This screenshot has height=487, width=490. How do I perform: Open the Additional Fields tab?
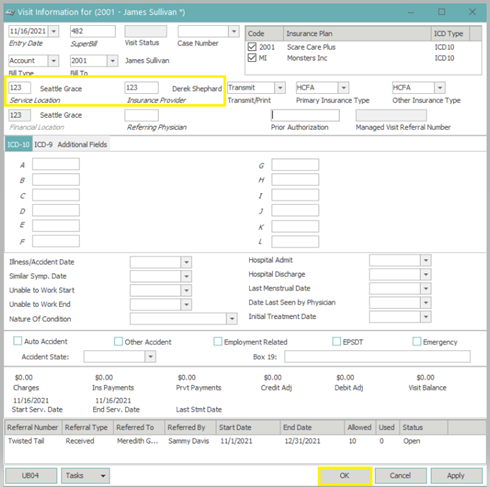(82, 144)
